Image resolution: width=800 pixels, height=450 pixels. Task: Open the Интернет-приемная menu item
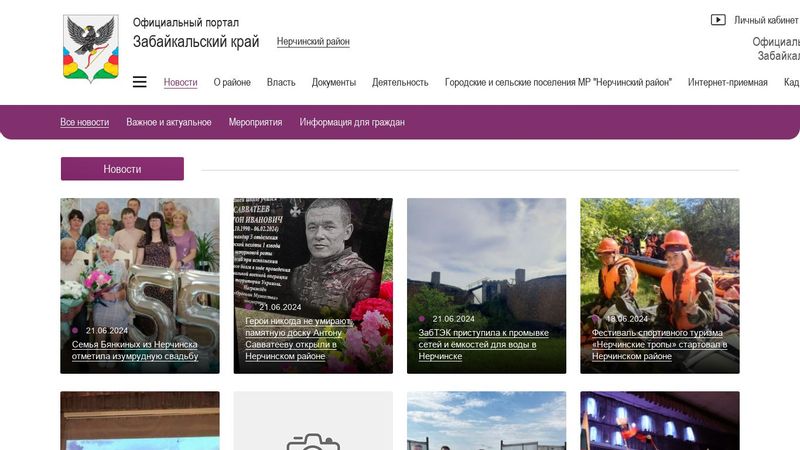coord(727,82)
